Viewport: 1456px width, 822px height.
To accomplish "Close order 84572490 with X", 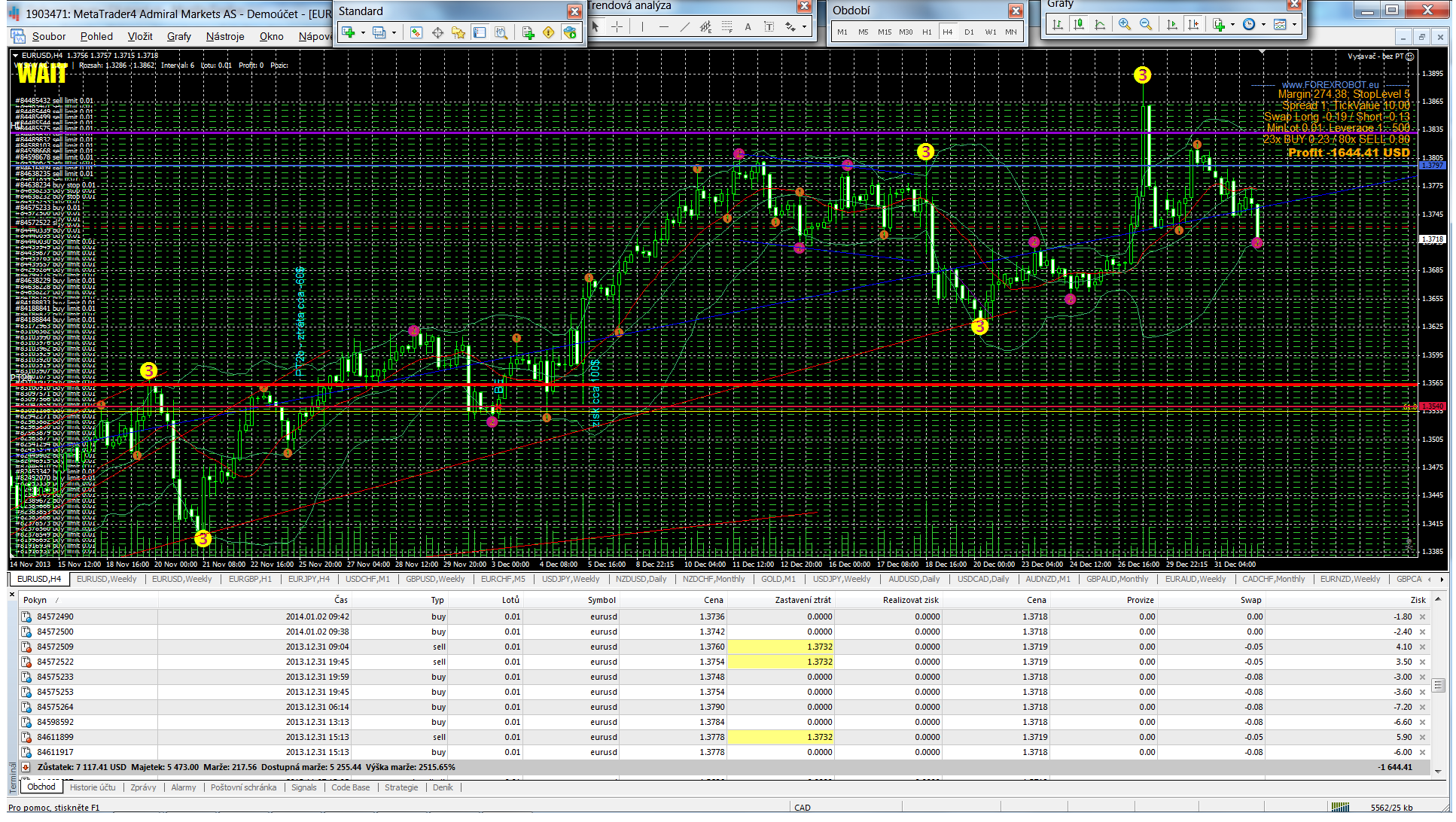I will coord(1422,616).
